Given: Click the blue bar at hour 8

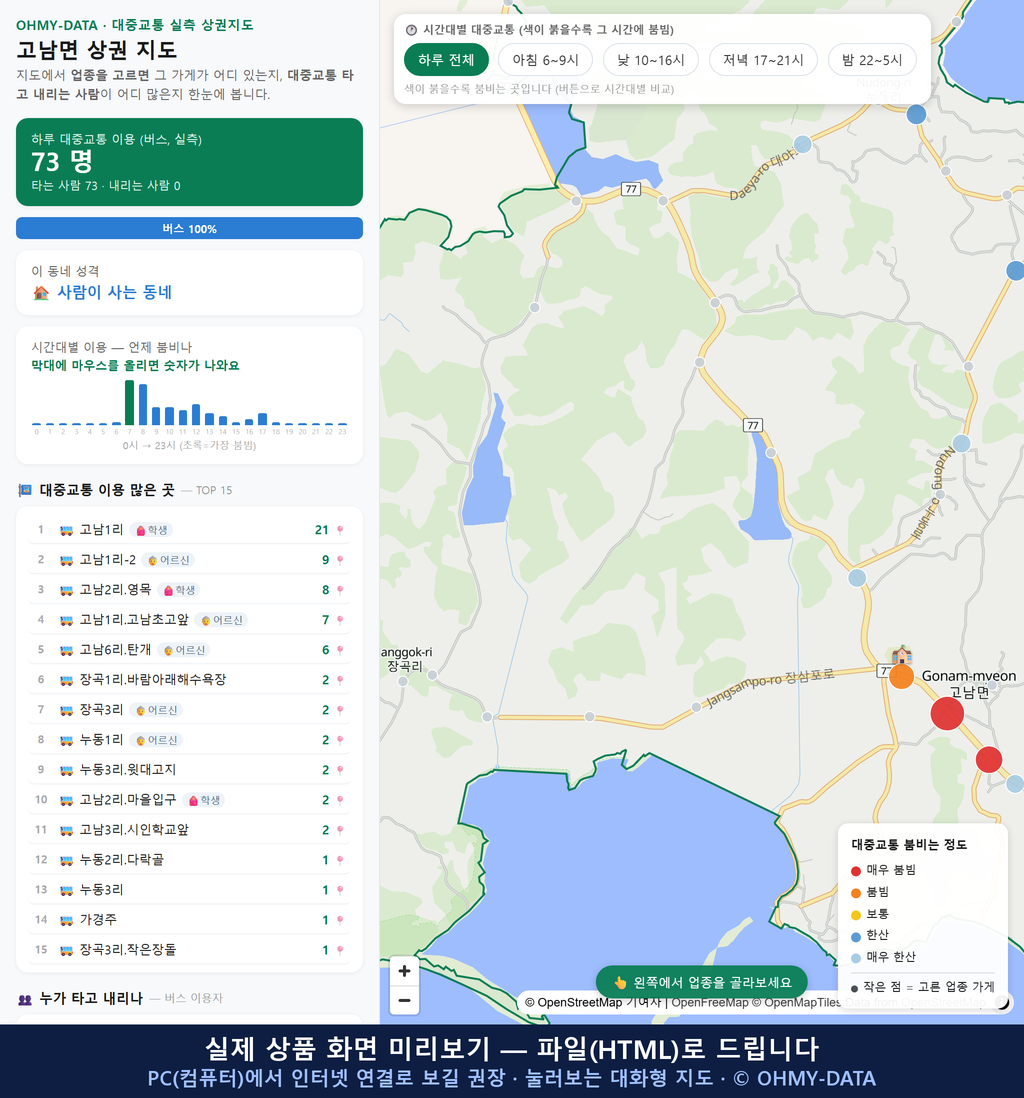Looking at the screenshot, I should tap(143, 405).
